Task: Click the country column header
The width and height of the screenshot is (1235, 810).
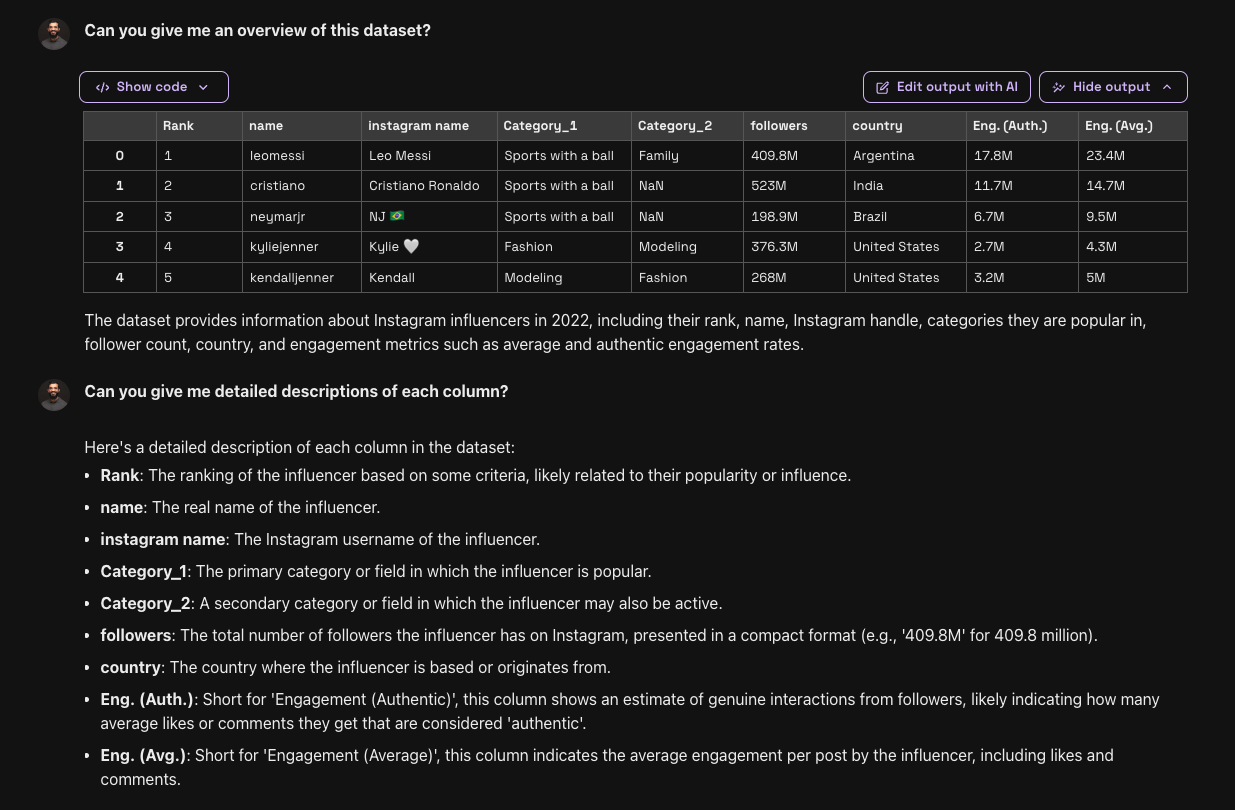Action: tap(877, 126)
